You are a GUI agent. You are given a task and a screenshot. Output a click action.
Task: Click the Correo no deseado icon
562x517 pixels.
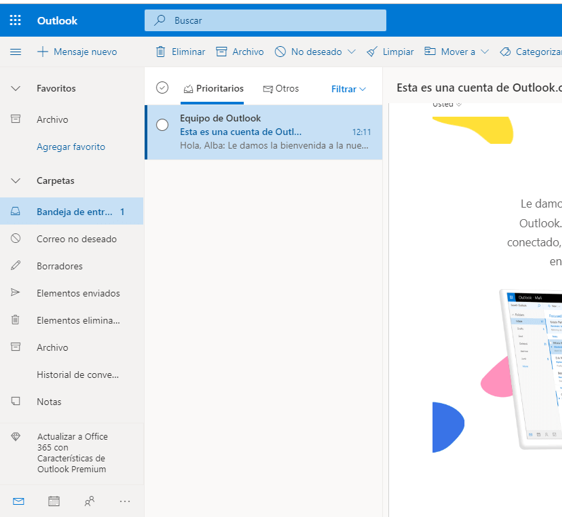15,238
